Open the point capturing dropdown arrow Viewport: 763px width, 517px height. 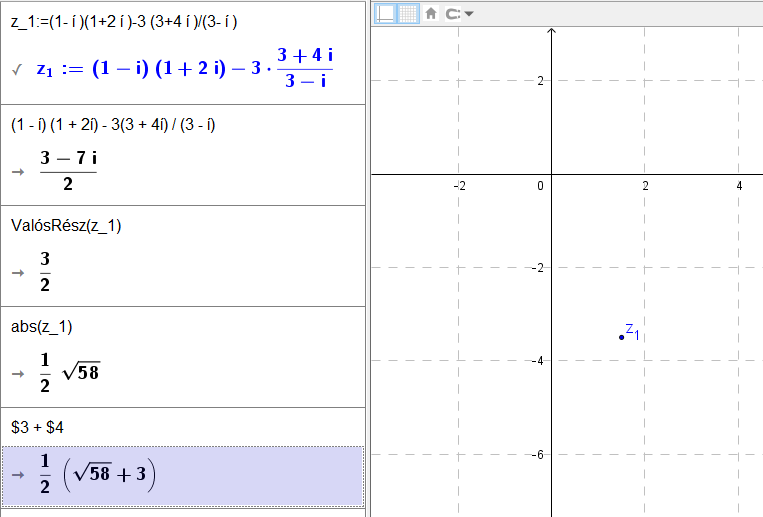[x=469, y=14]
